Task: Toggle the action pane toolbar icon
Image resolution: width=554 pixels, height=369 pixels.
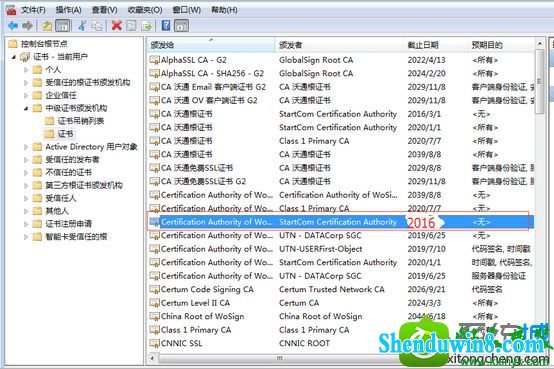Action: click(181, 25)
